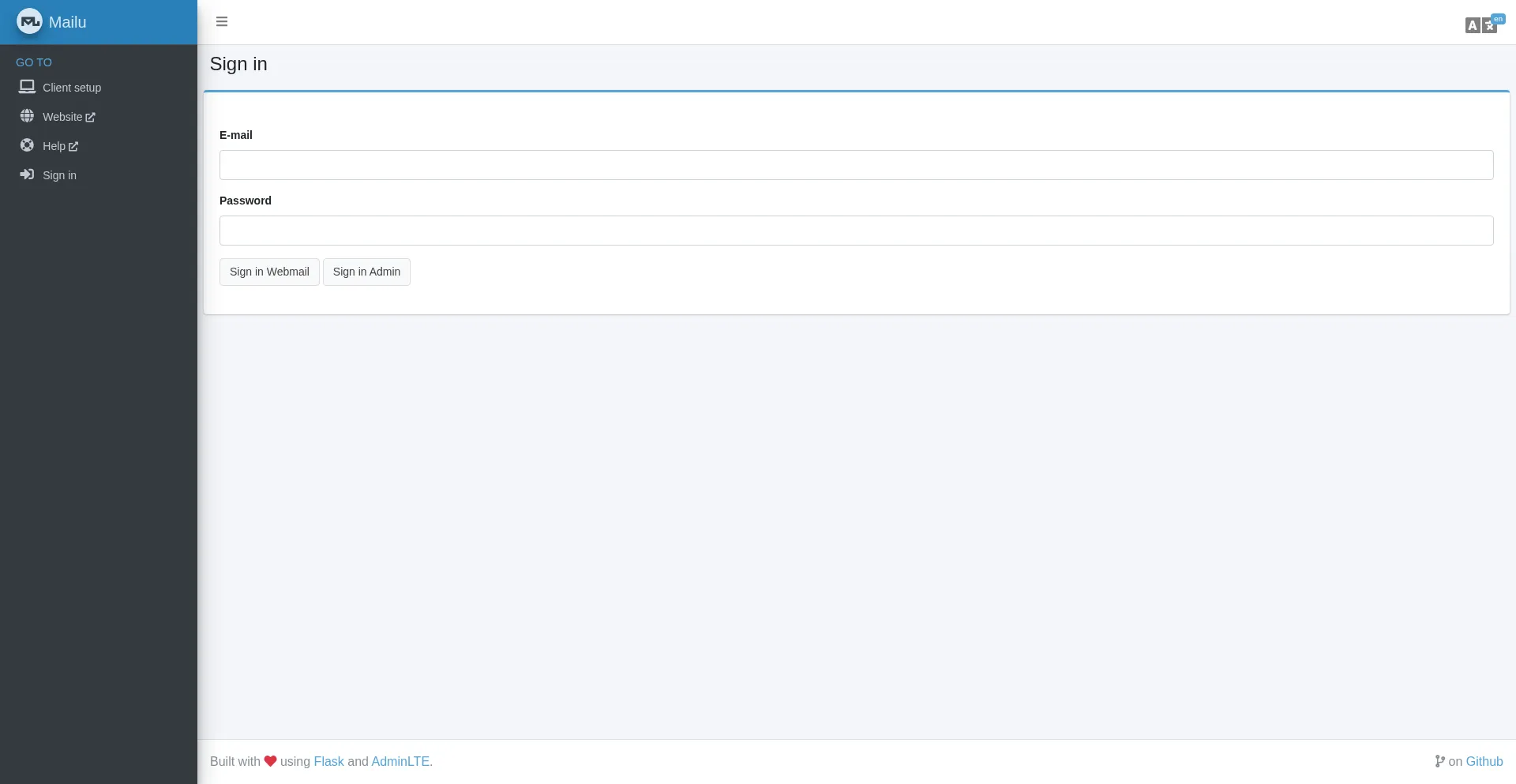This screenshot has width=1516, height=784.
Task: Select Sign in sidebar menu item
Action: click(x=60, y=175)
